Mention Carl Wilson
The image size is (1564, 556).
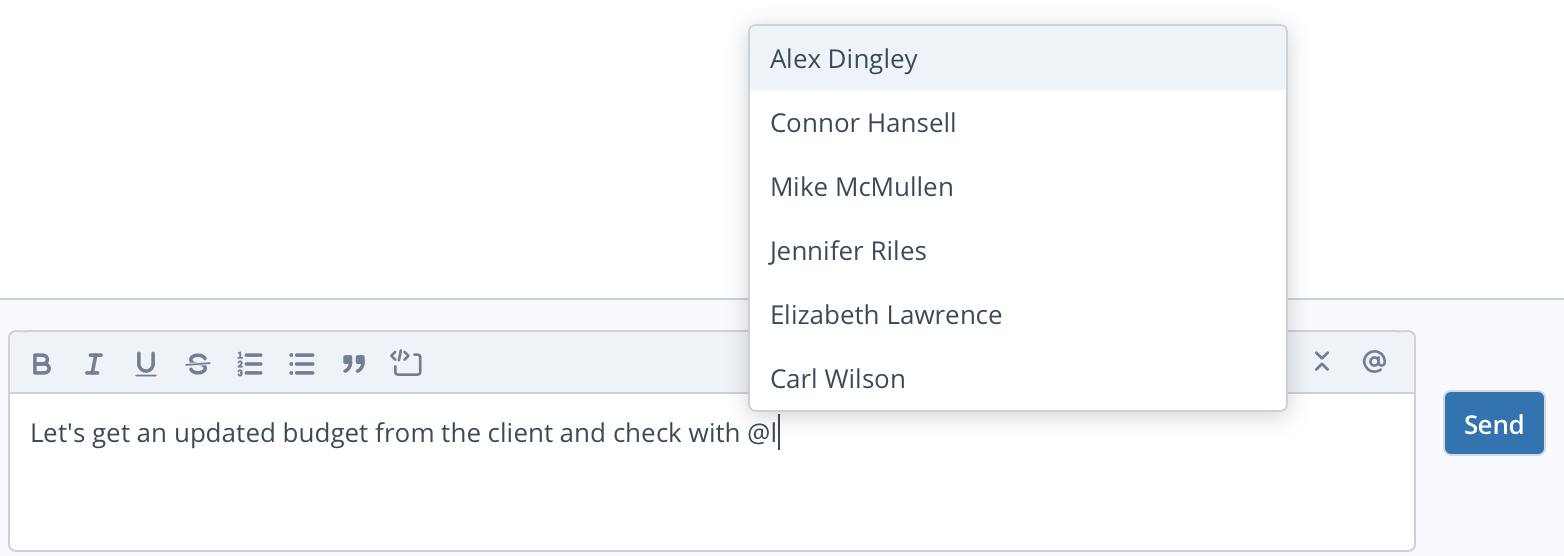(1017, 379)
